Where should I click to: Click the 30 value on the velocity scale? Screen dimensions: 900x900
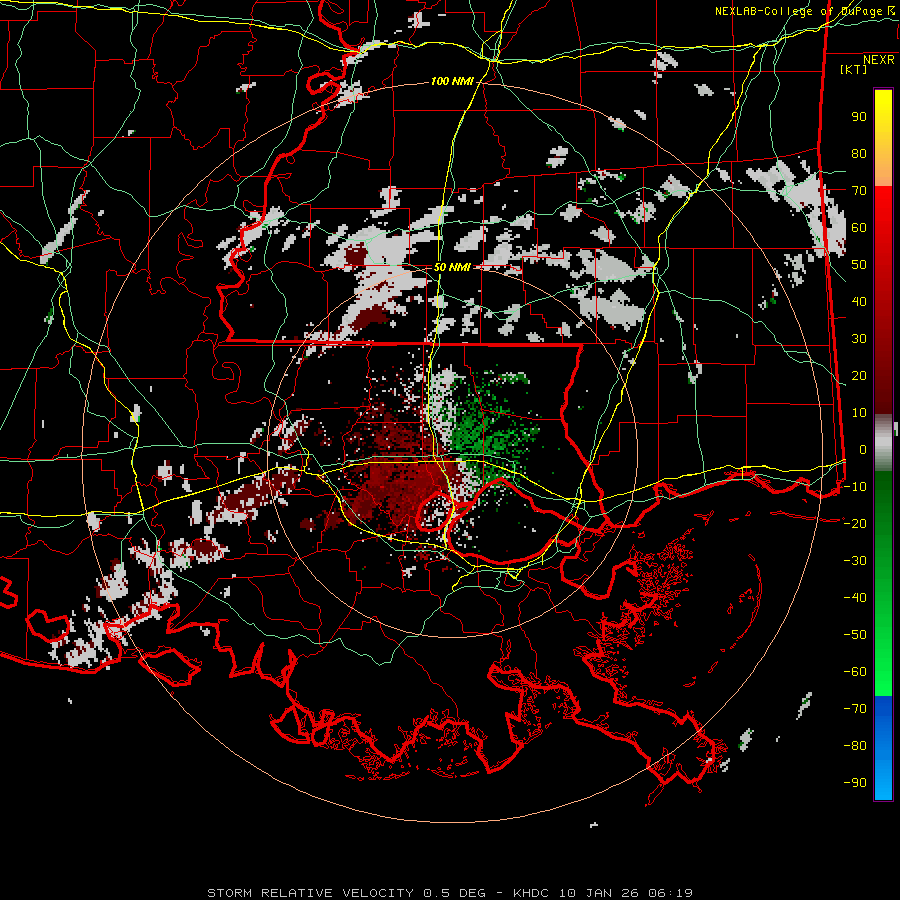859,339
